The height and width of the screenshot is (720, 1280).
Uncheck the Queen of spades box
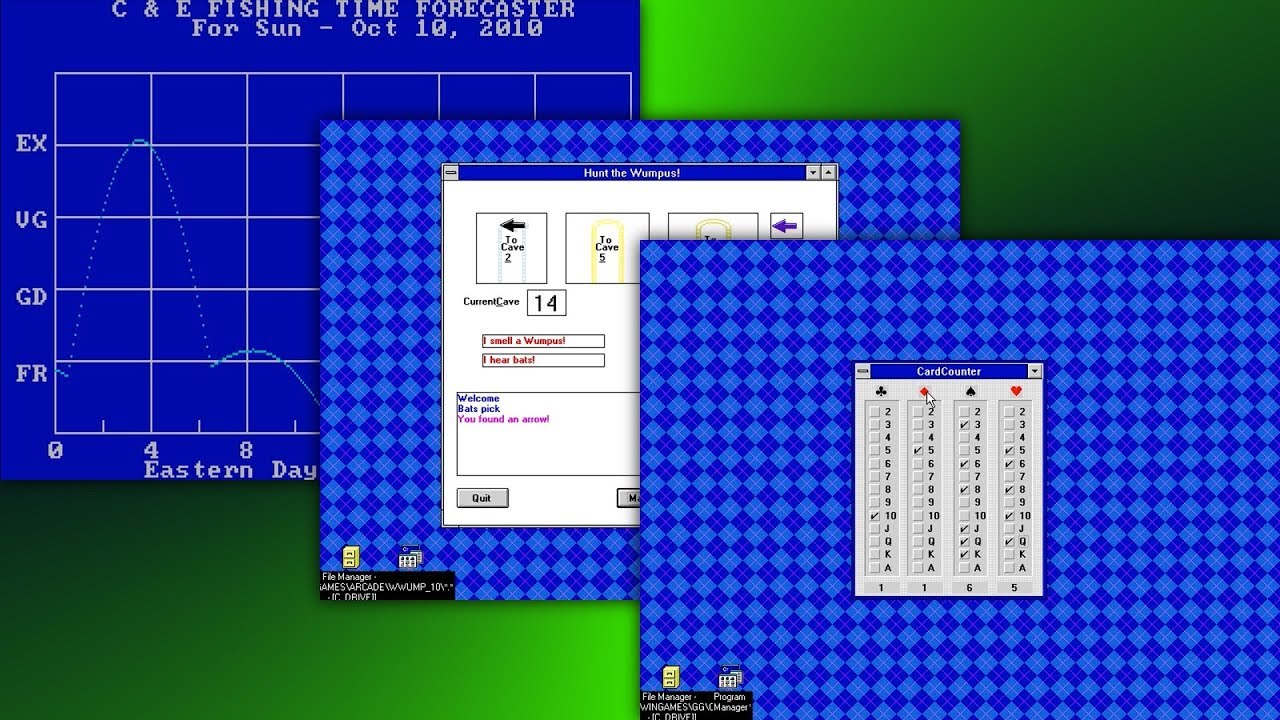(964, 542)
